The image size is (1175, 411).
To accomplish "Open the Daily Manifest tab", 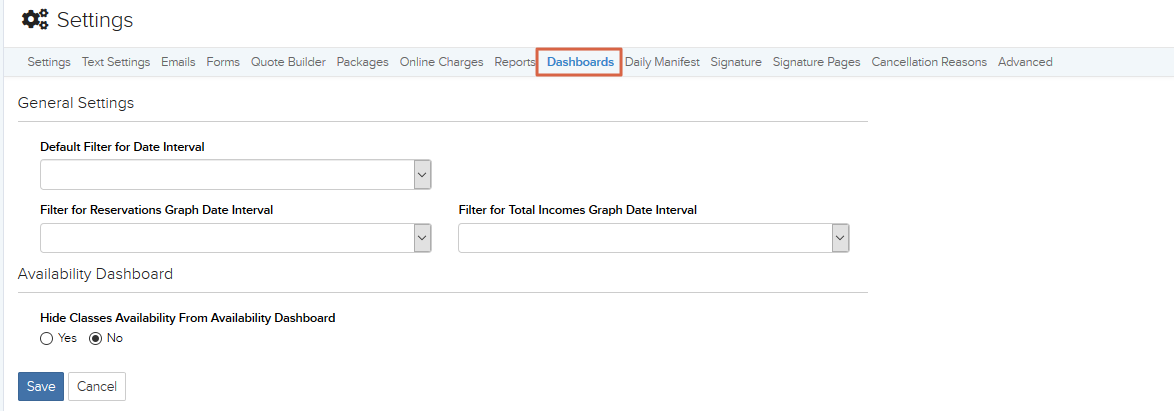I will [x=662, y=62].
